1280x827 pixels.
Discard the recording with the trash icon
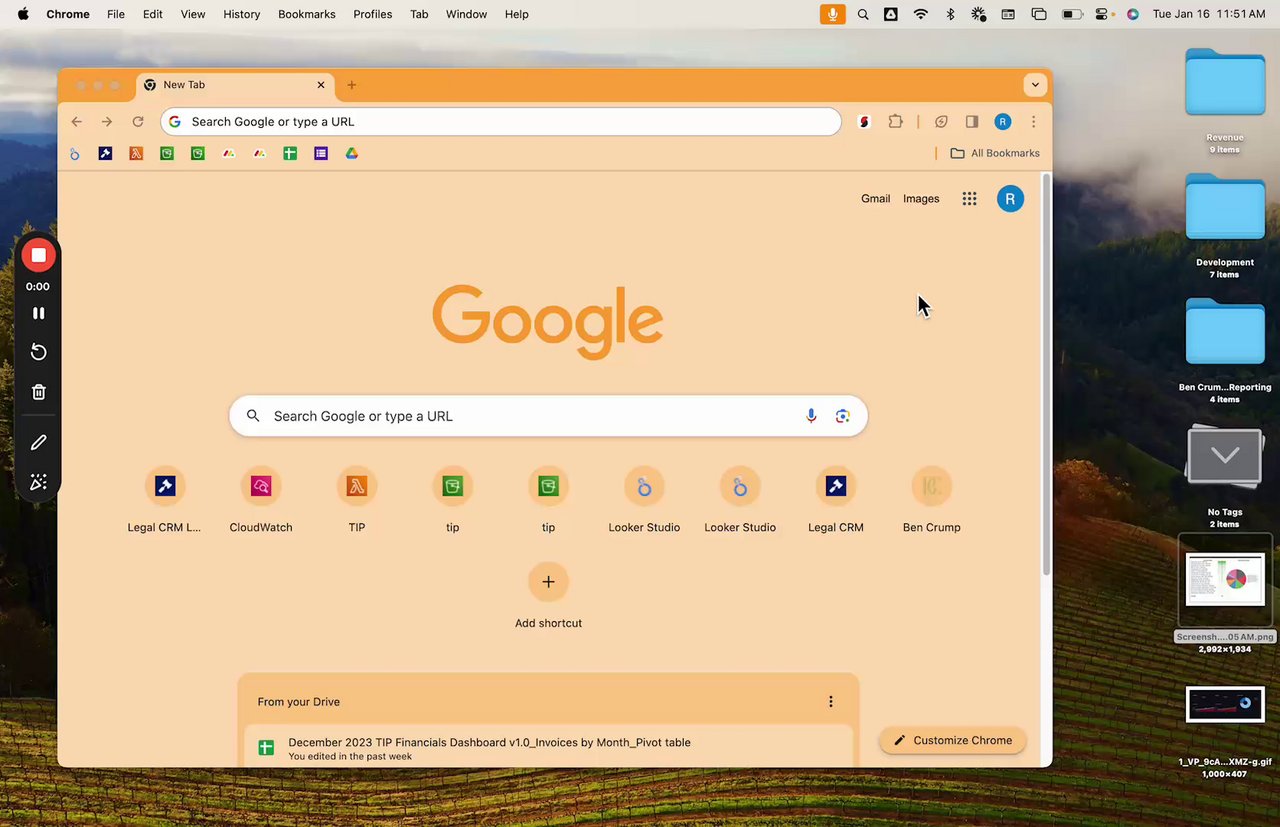click(x=38, y=392)
